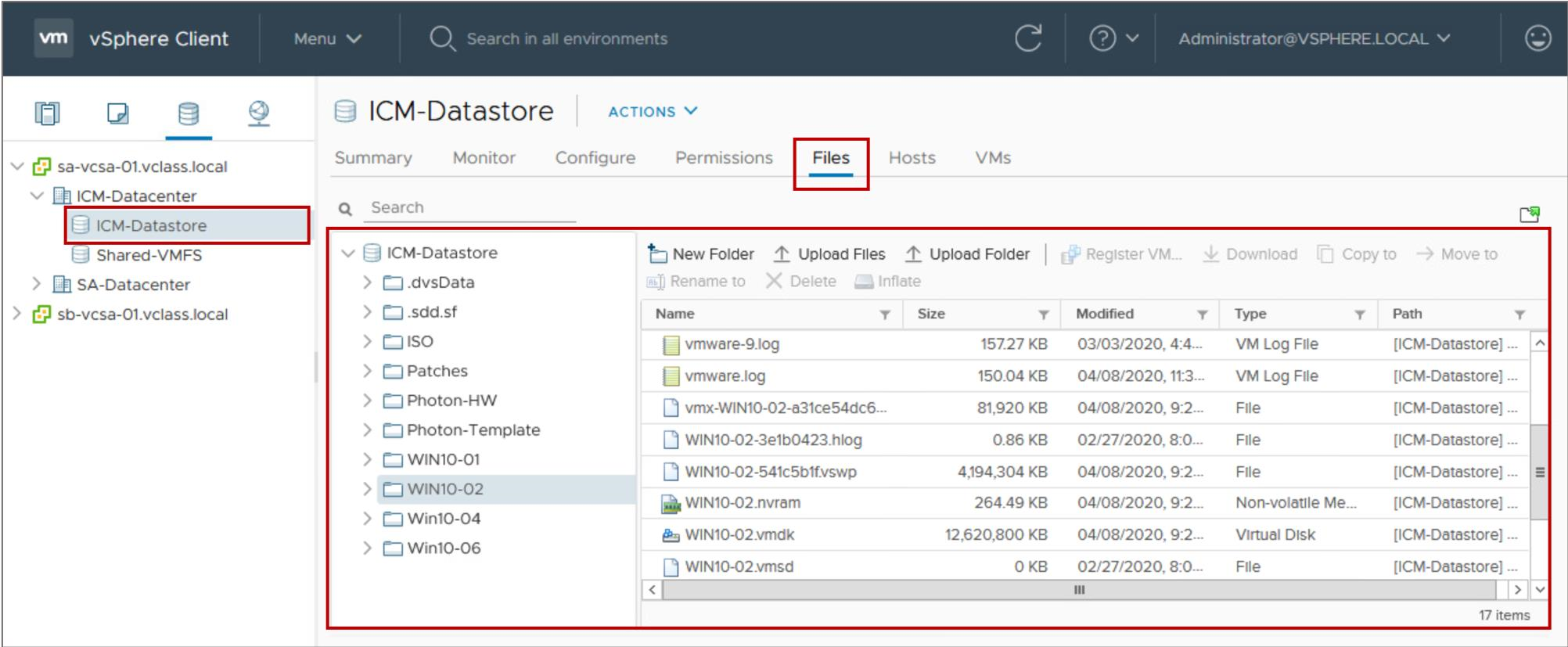The height and width of the screenshot is (647, 1568).
Task: Filter the Type column
Action: [1360, 315]
